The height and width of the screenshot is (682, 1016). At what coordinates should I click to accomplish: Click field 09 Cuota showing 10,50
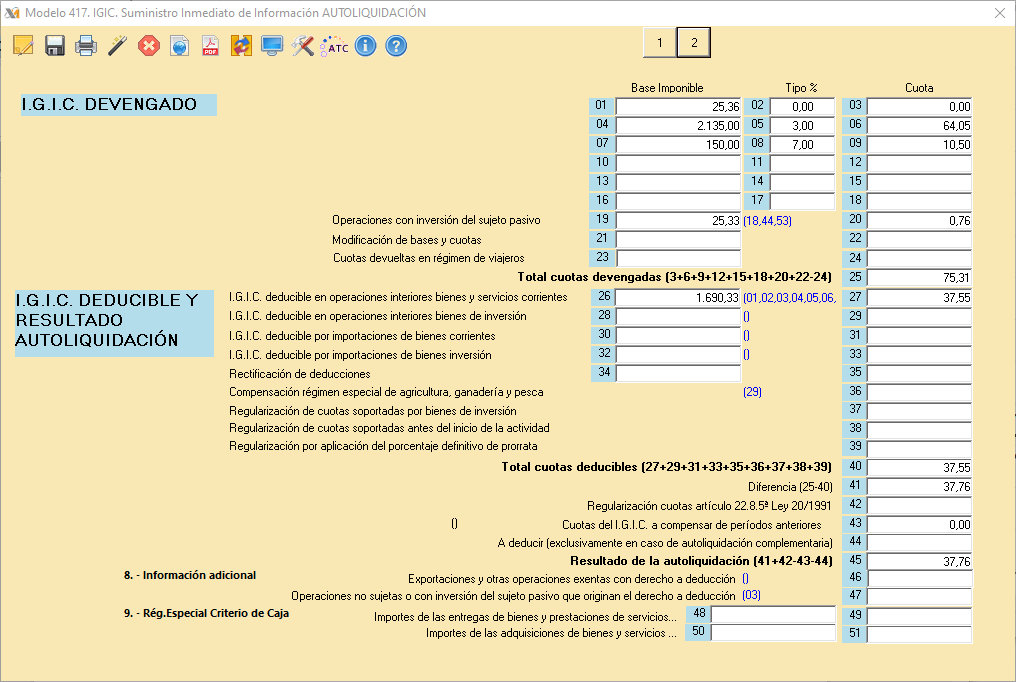[919, 144]
